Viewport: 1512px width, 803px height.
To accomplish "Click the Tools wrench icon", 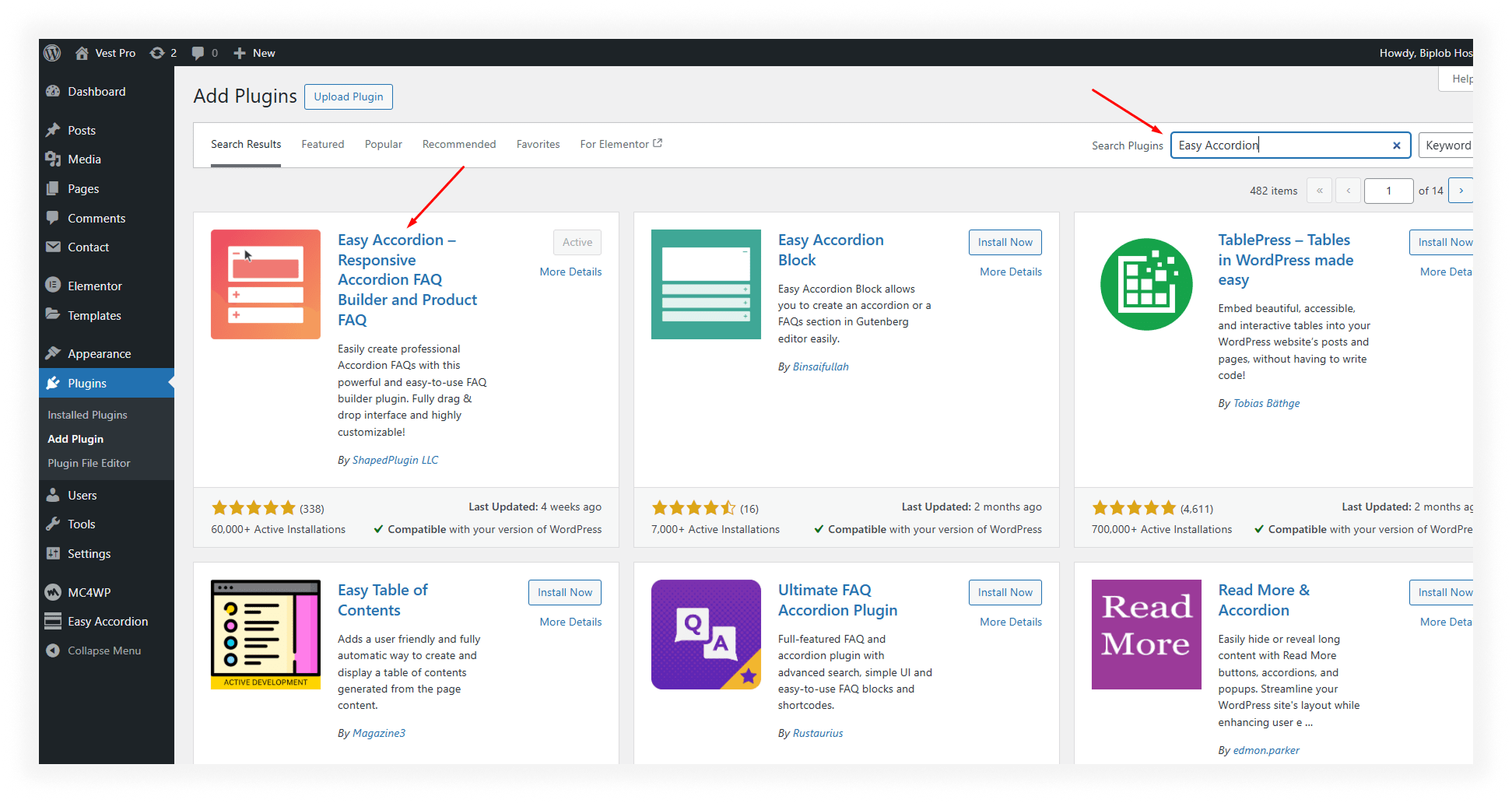I will point(53,524).
